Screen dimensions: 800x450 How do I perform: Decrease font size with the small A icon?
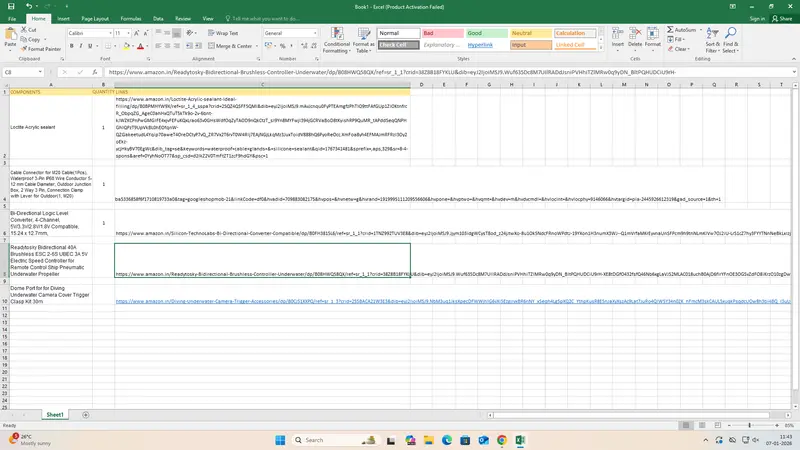[146, 33]
